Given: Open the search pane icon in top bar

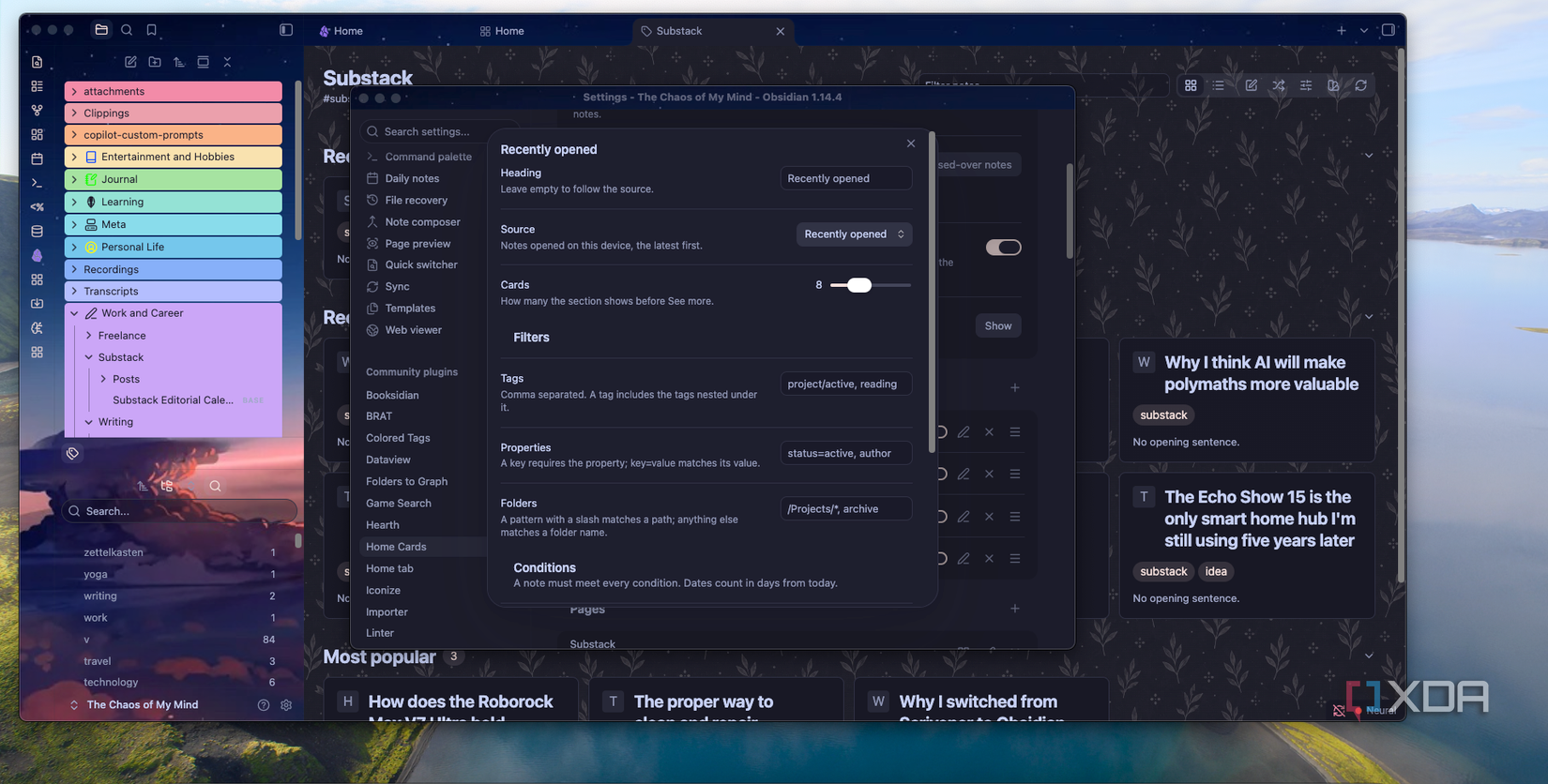Looking at the screenshot, I should [127, 30].
